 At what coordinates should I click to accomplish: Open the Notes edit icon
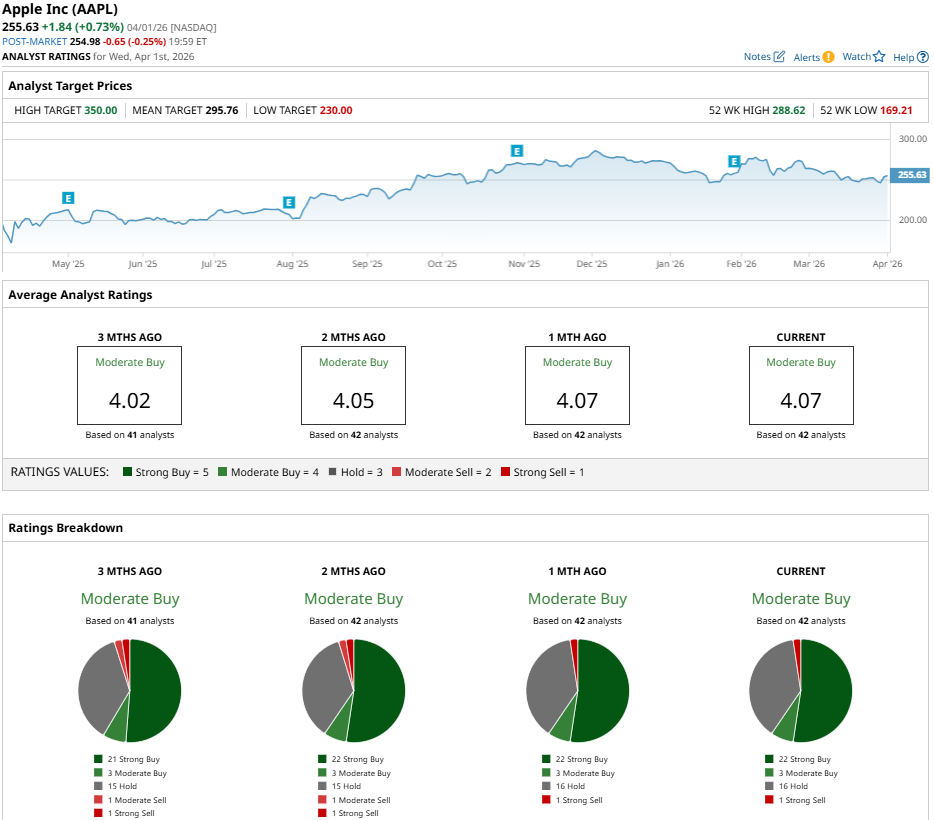coord(779,57)
